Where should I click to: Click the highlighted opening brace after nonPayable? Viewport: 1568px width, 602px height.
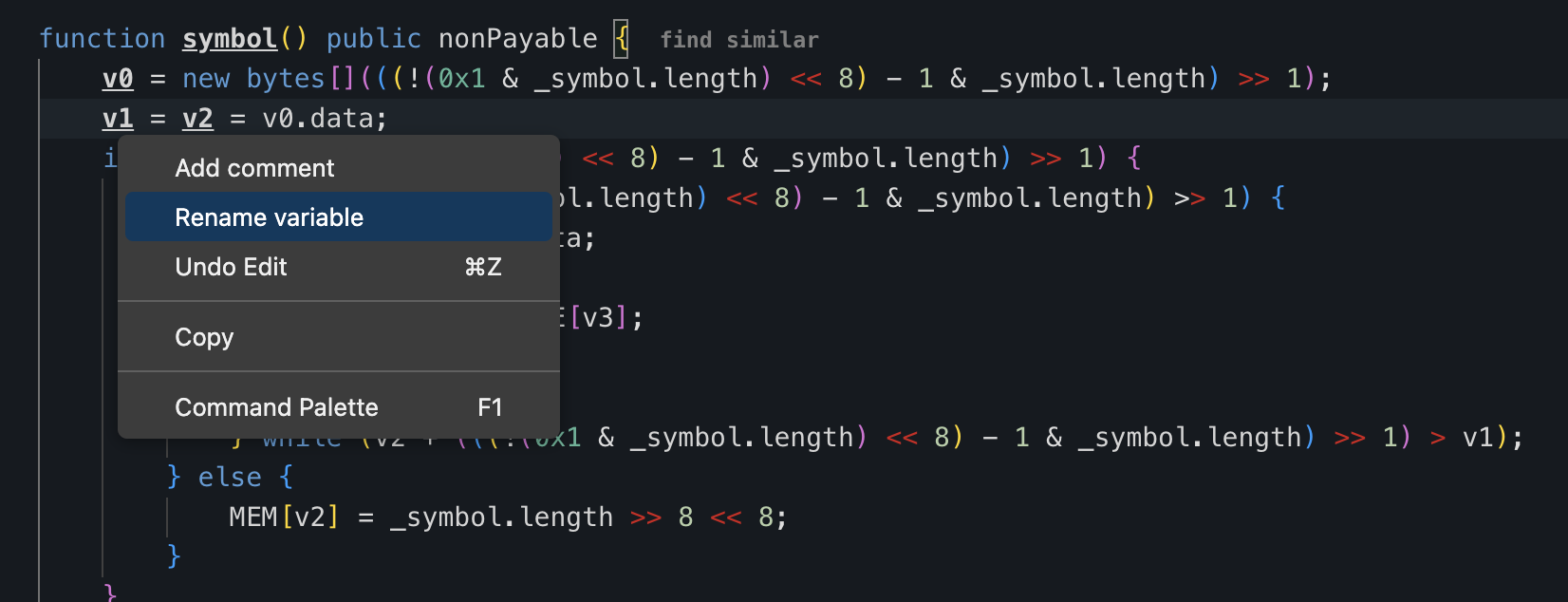[621, 39]
